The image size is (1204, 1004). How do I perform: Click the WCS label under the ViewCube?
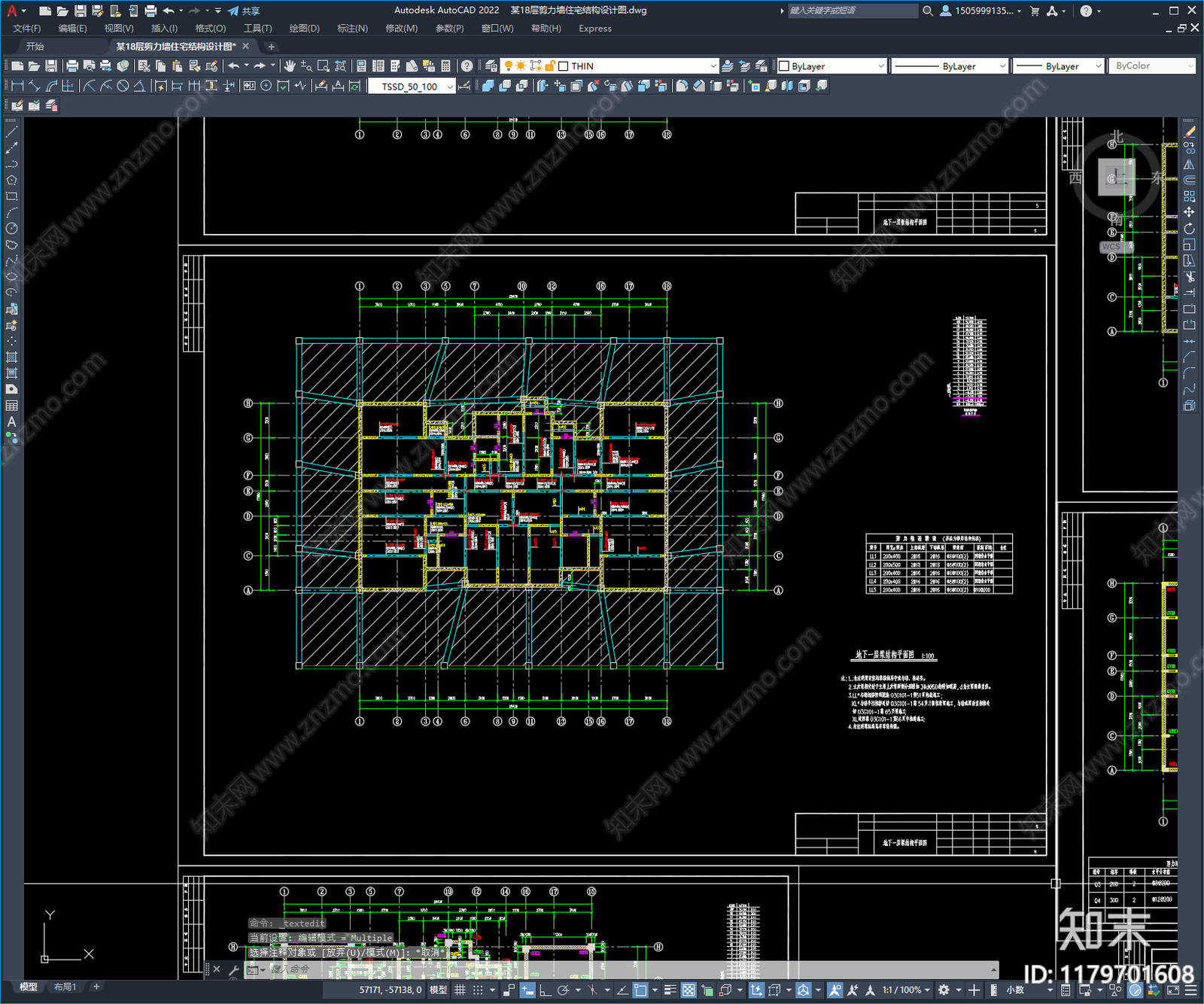(1111, 247)
